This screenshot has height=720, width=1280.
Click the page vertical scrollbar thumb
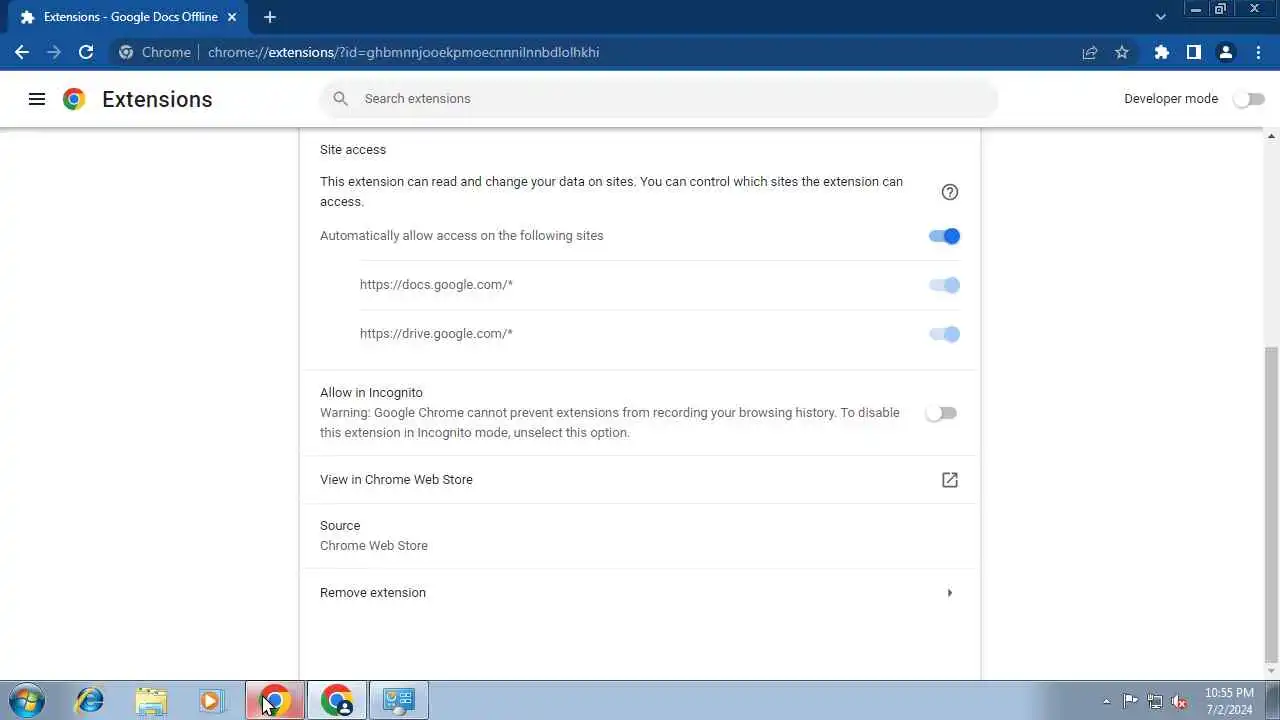[1272, 505]
